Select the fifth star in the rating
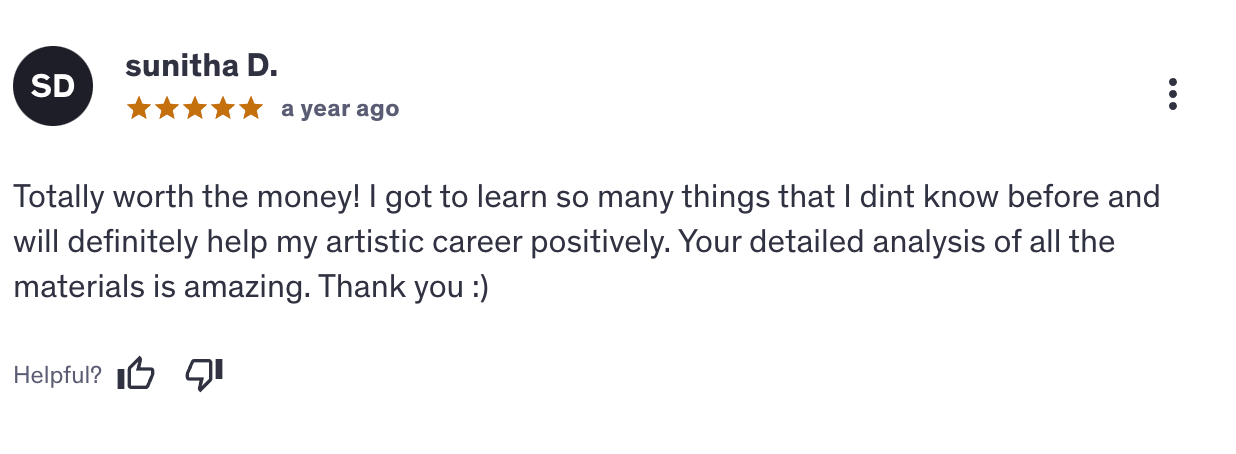The image size is (1236, 454). 251,108
